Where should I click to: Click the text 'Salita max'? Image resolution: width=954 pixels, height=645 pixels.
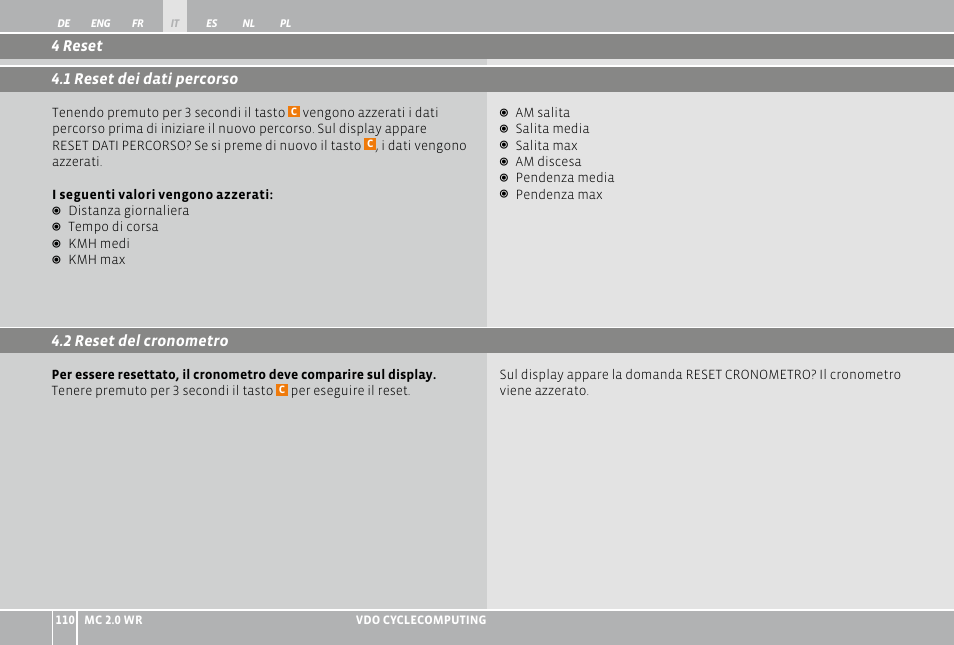click(546, 145)
